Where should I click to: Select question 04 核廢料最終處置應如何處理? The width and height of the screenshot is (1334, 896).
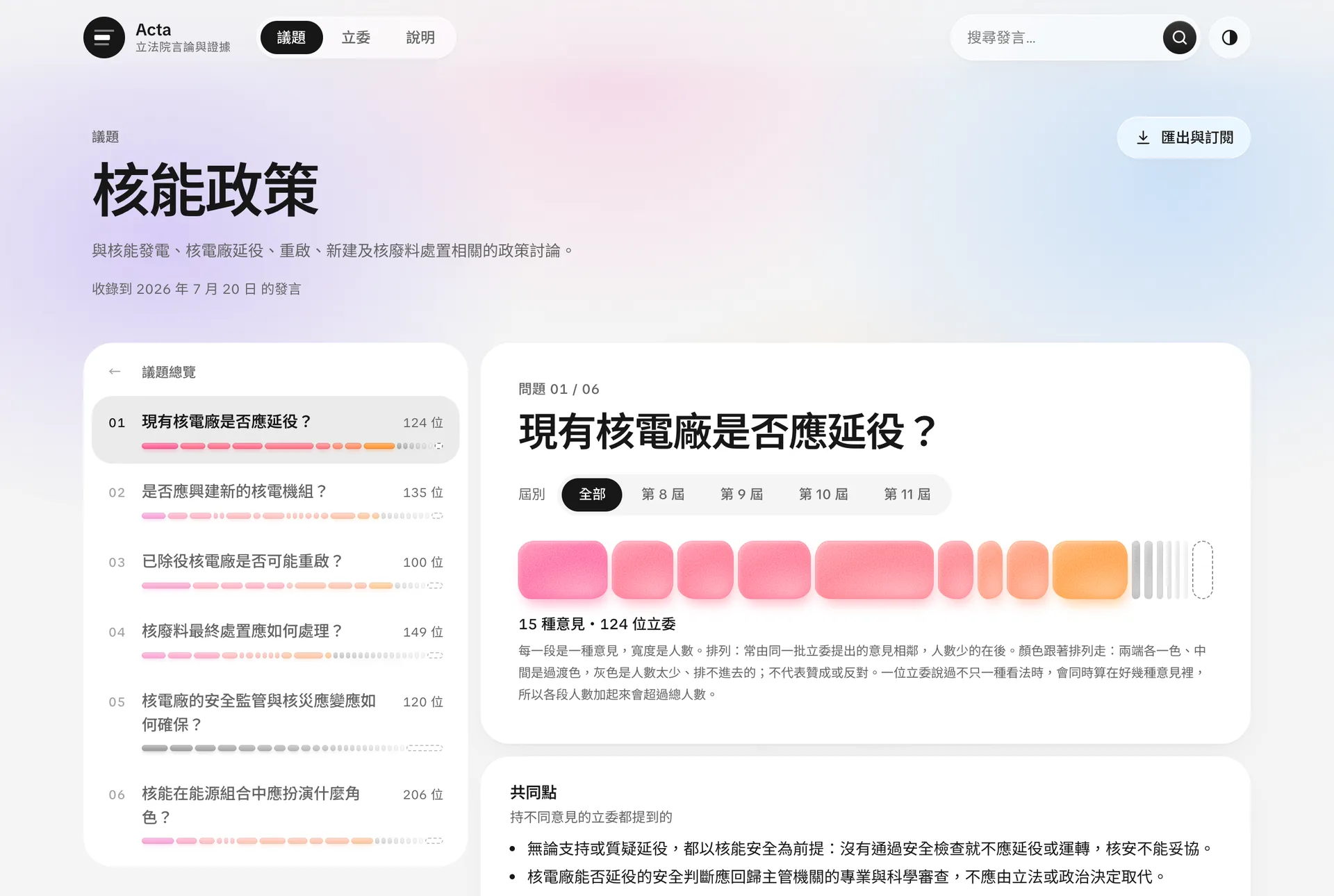tap(276, 640)
